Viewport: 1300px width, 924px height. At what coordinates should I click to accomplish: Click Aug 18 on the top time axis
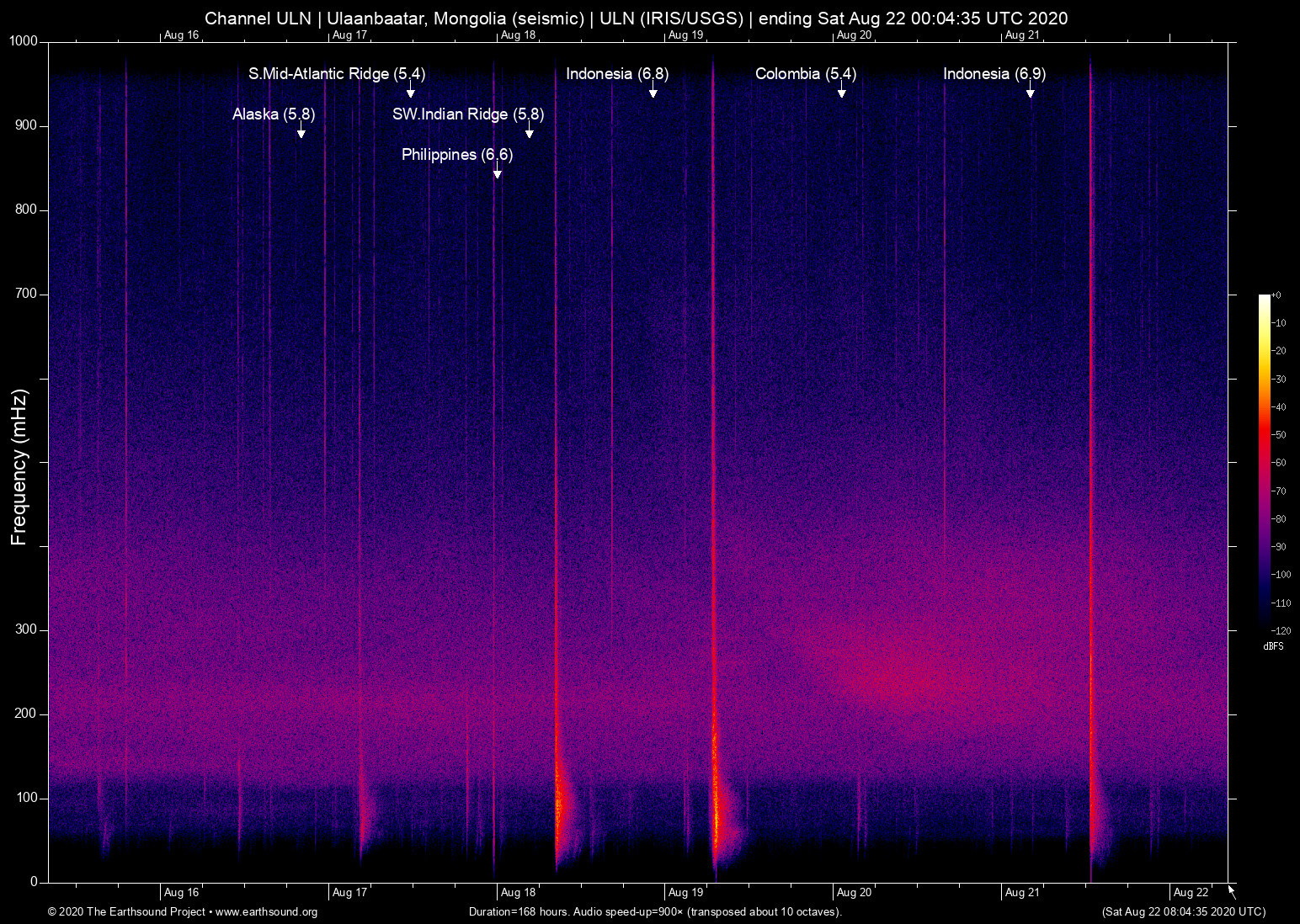(x=518, y=35)
